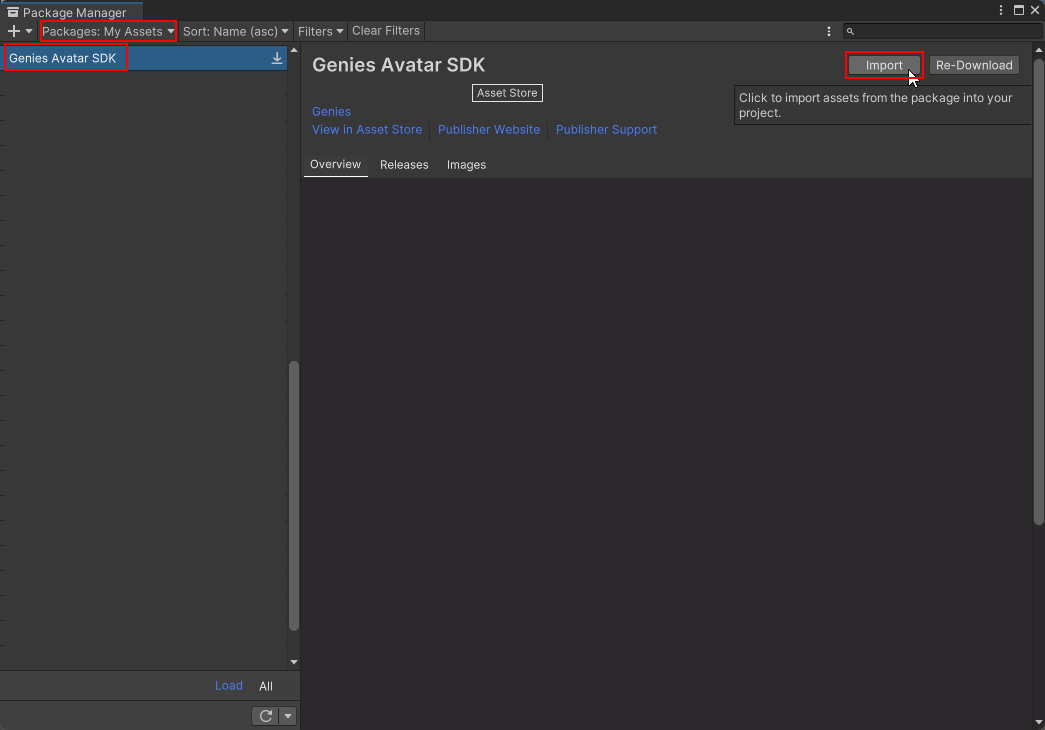Open the Publisher Support link
Screen dimensions: 1045x730
click(607, 129)
